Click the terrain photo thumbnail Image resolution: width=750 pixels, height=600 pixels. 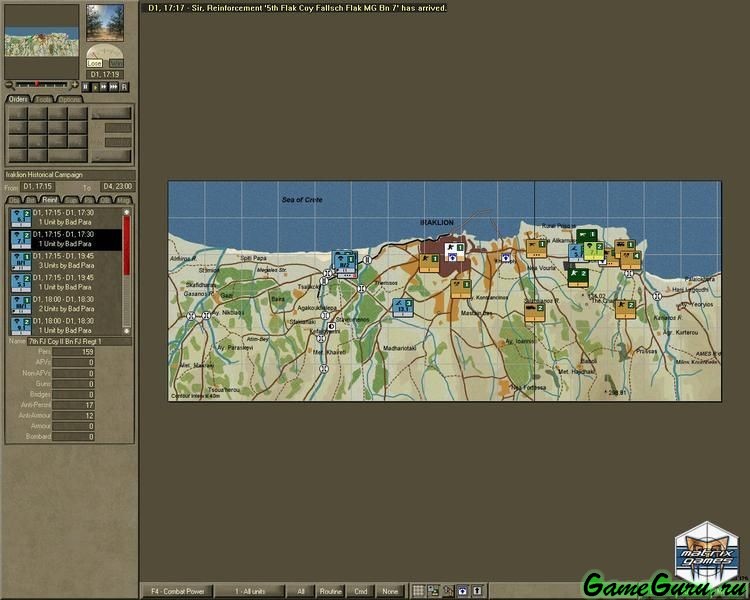tap(105, 22)
